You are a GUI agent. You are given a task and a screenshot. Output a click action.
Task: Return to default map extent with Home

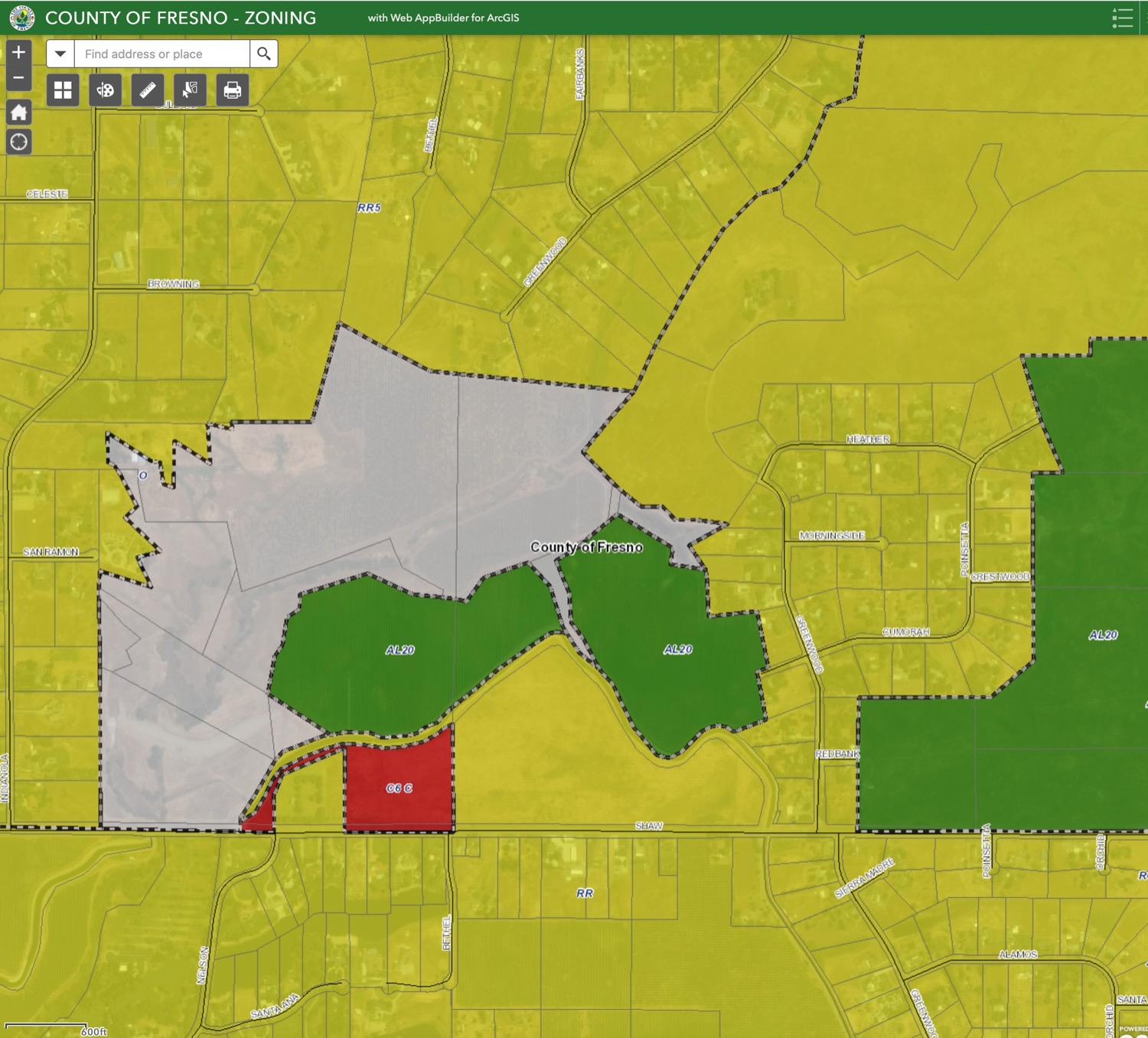[19, 113]
